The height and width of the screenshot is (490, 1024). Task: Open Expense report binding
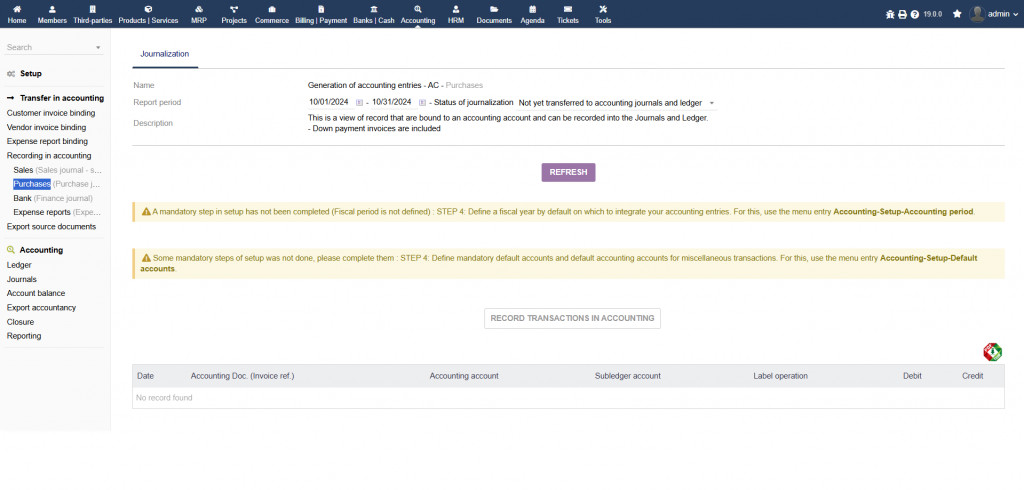point(47,141)
